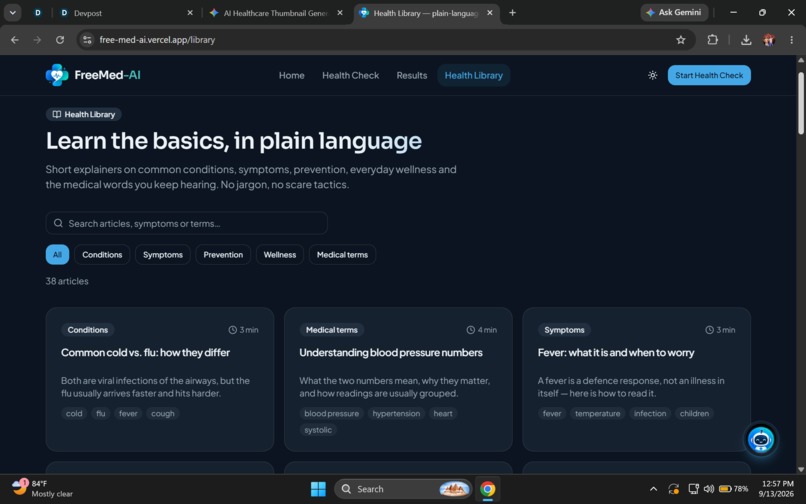Screen dimensions: 806x504
Task: Show hidden system tray icons chevron
Action: (x=653, y=489)
